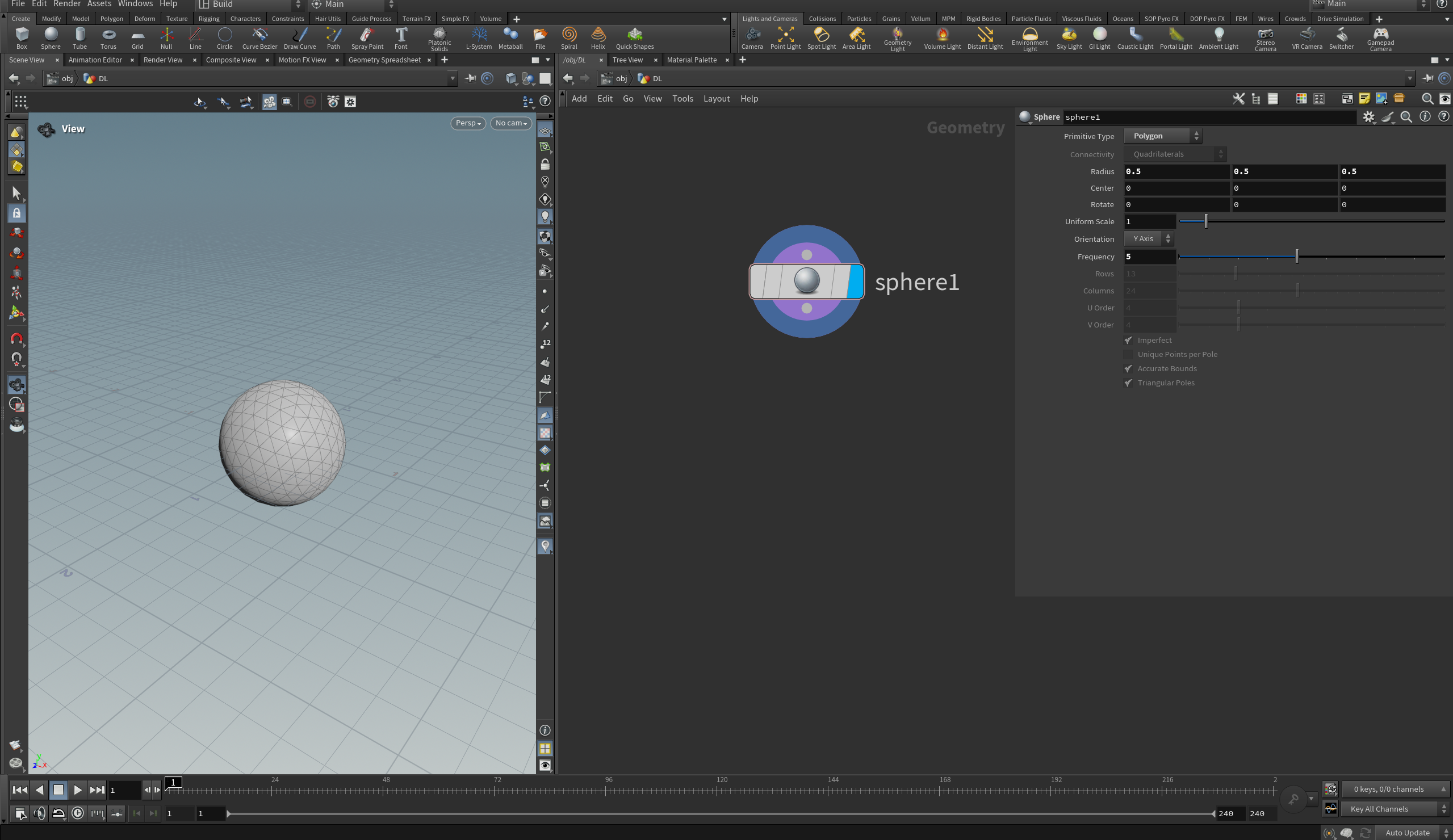Click the Gamepad Camera tool

pyautogui.click(x=1380, y=38)
